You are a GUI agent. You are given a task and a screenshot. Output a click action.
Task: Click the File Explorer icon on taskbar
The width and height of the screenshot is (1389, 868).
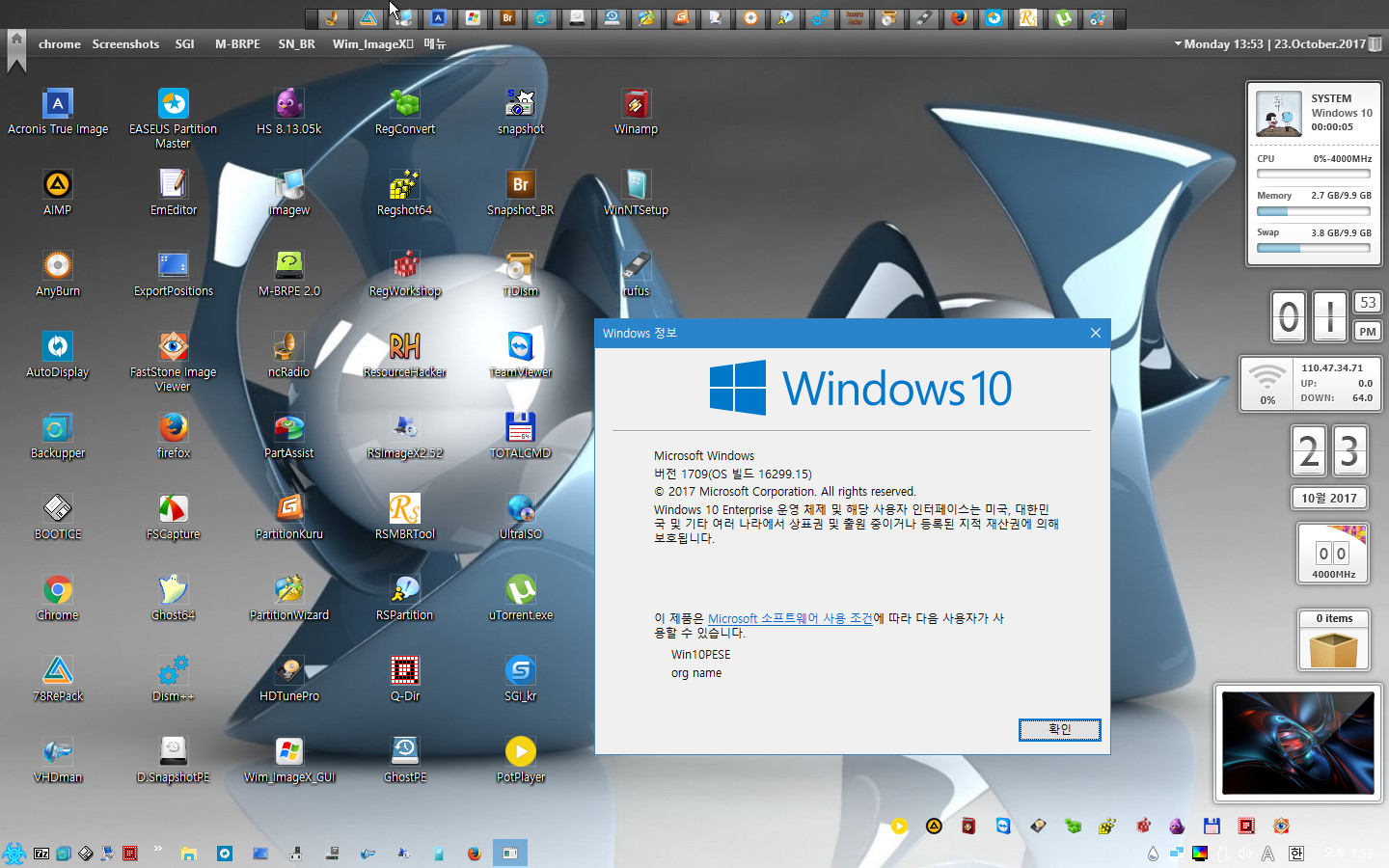(x=189, y=854)
